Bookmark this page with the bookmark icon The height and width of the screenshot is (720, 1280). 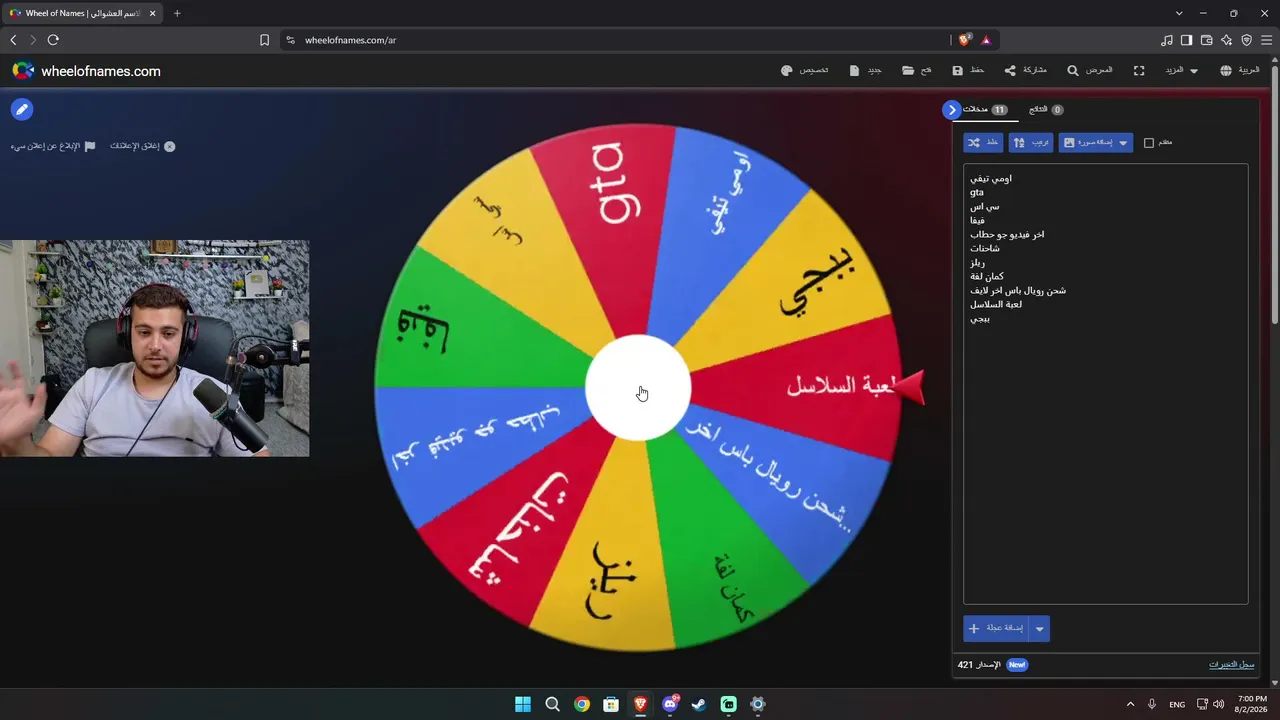[264, 40]
